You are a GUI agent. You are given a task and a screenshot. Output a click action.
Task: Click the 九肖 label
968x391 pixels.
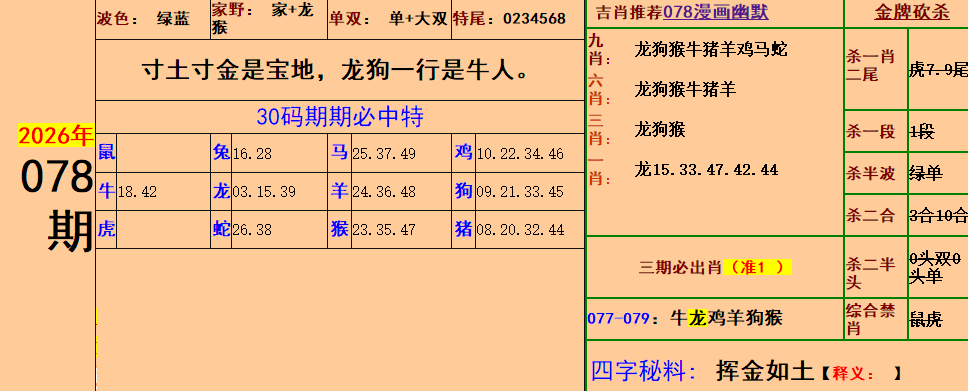coord(599,51)
